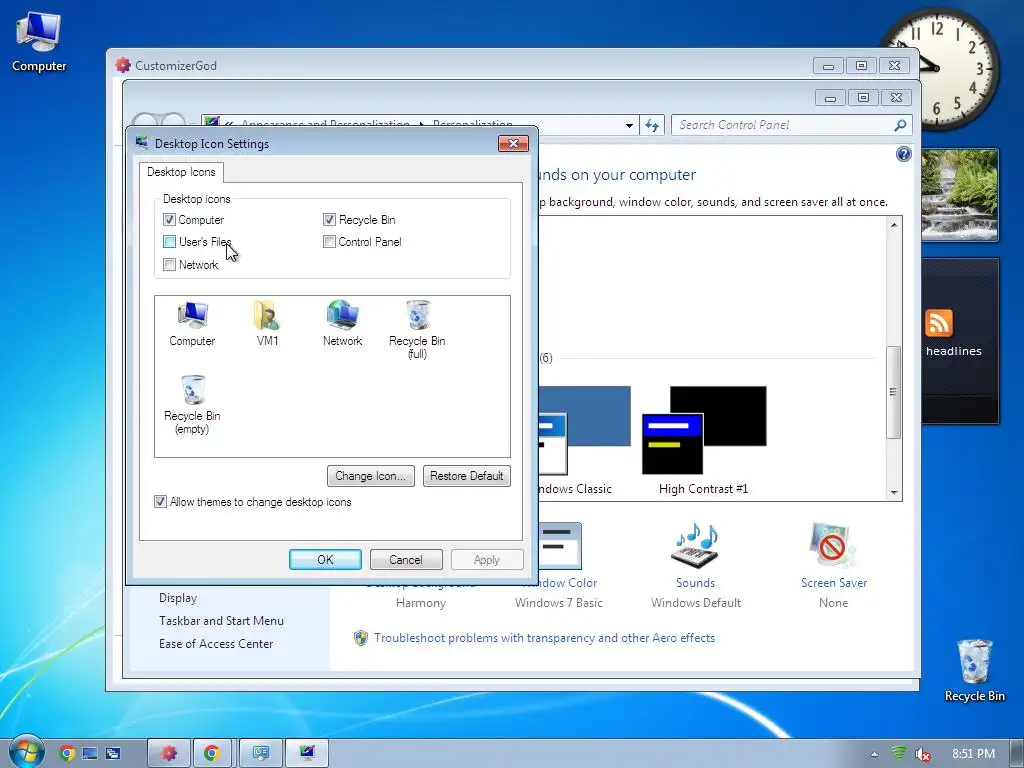This screenshot has width=1024, height=768.
Task: Click the Show Desktop quick launch icon
Action: pyautogui.click(x=89, y=754)
